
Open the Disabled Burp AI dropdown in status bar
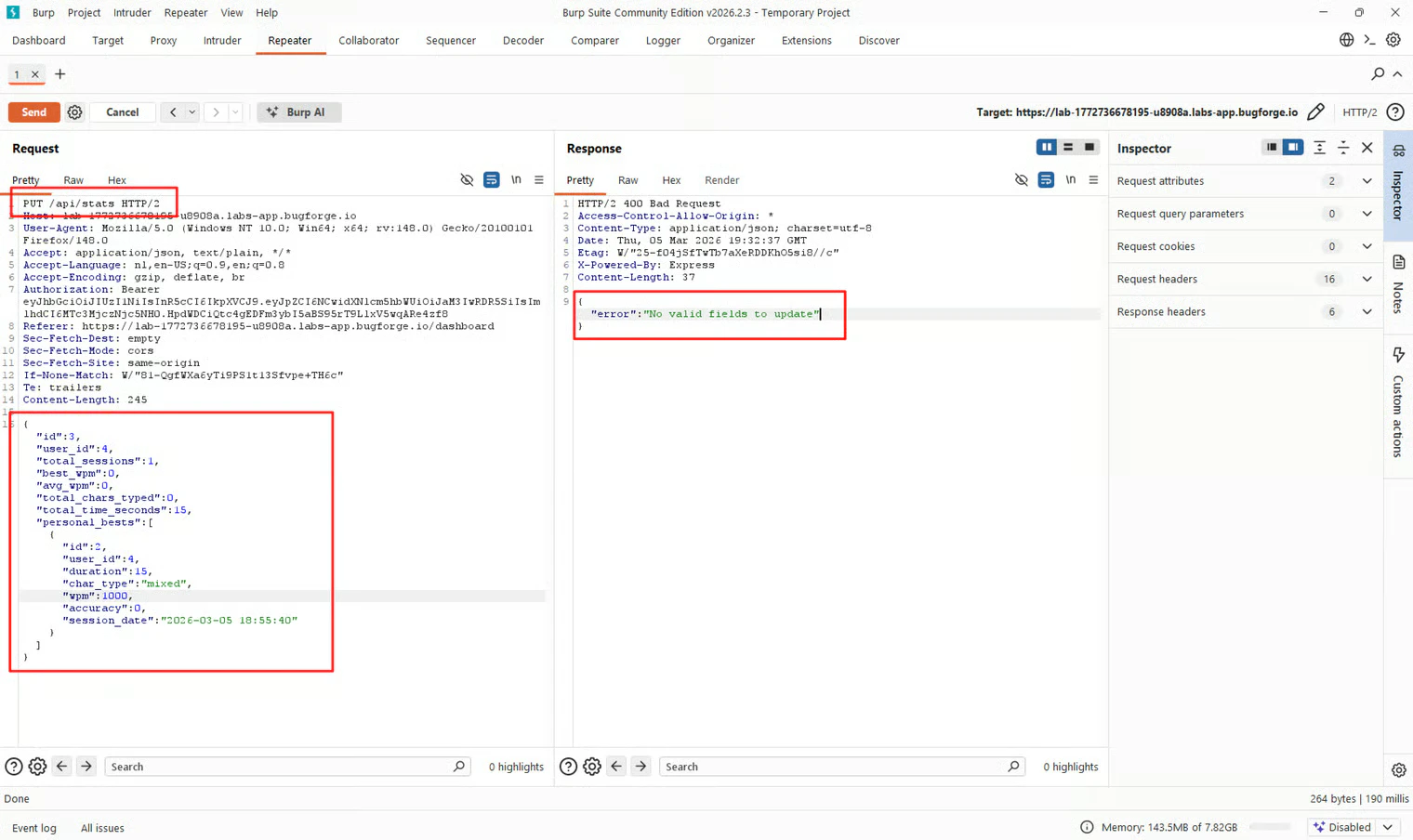point(1354,827)
